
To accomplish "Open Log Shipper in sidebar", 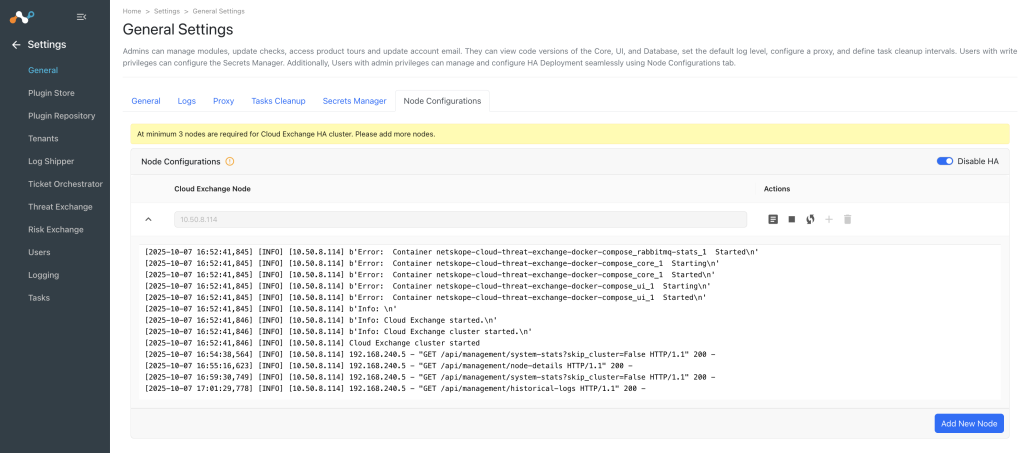I will [x=51, y=161].
